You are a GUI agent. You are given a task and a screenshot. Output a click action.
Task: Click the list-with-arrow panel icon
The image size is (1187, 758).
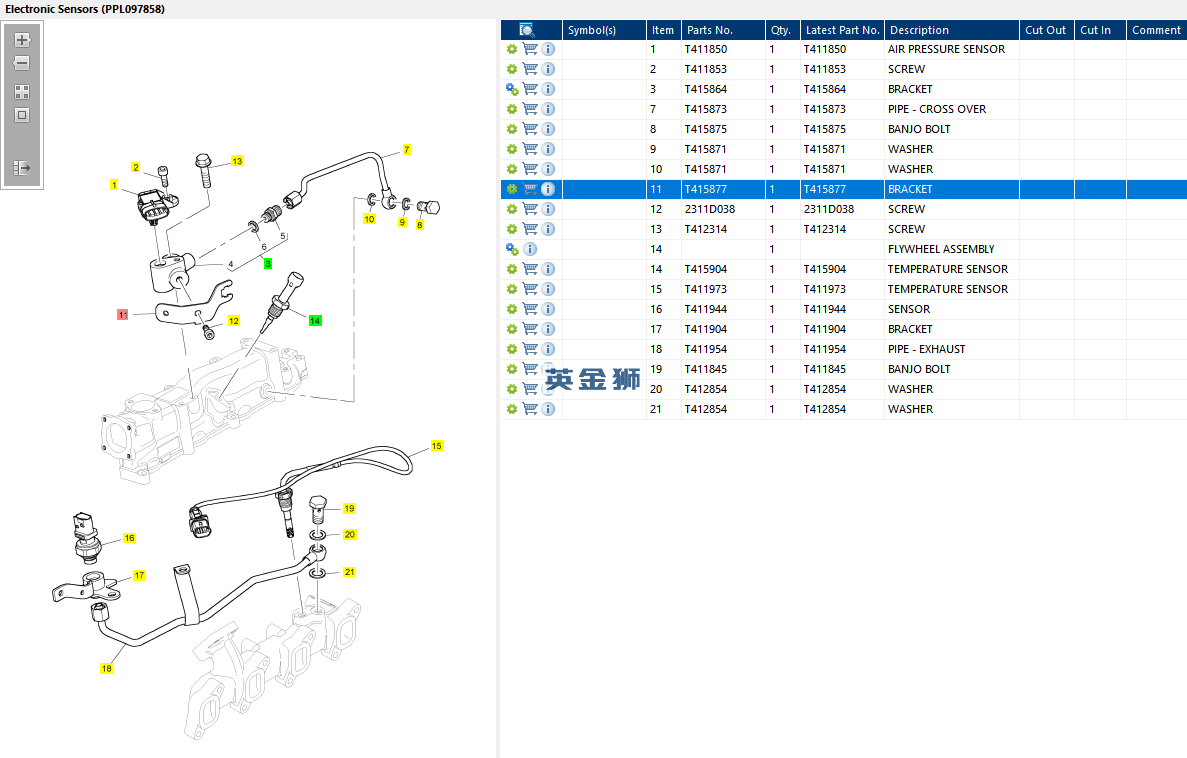[22, 168]
